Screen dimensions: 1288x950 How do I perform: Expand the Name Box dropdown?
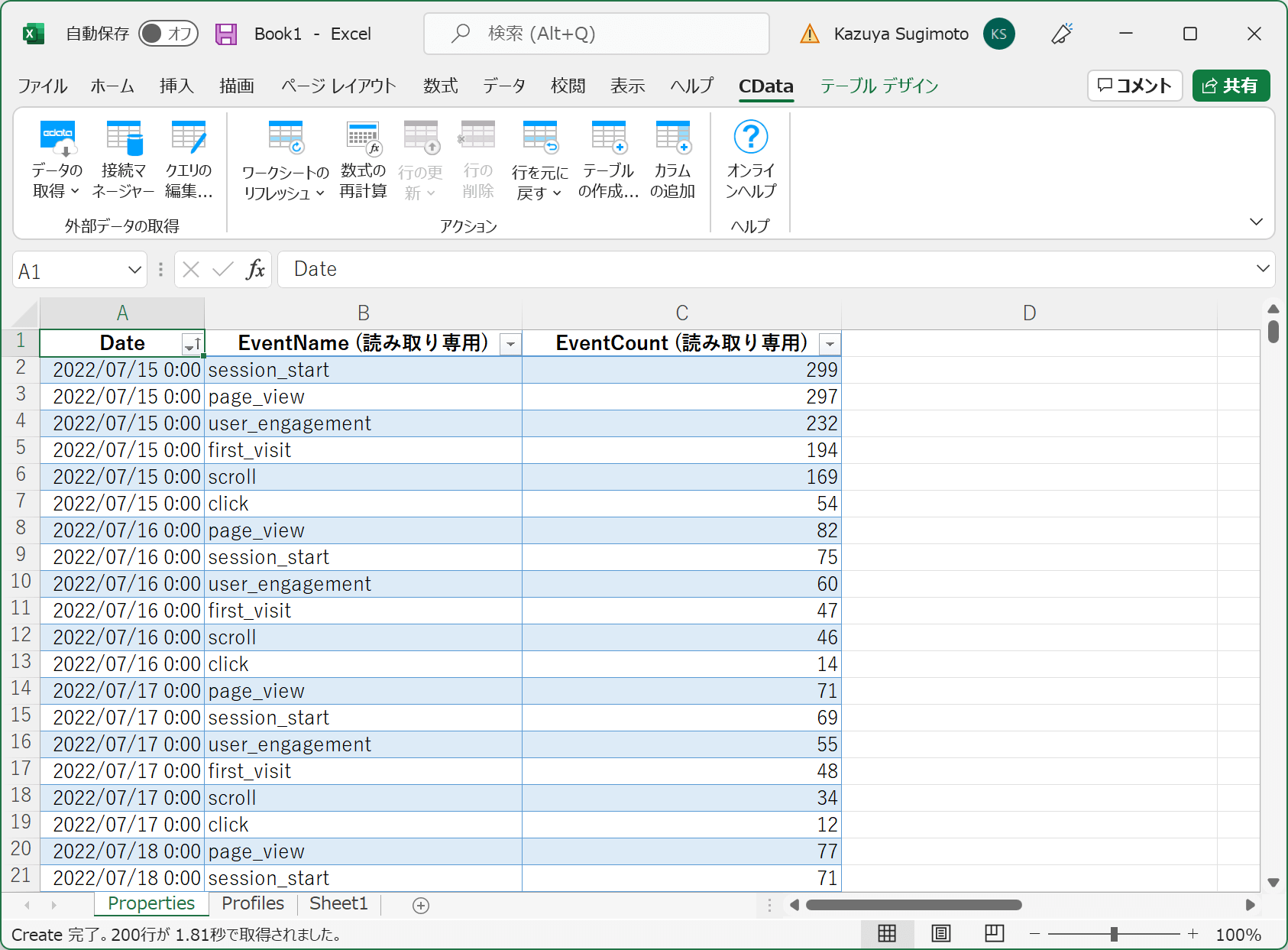[x=134, y=270]
